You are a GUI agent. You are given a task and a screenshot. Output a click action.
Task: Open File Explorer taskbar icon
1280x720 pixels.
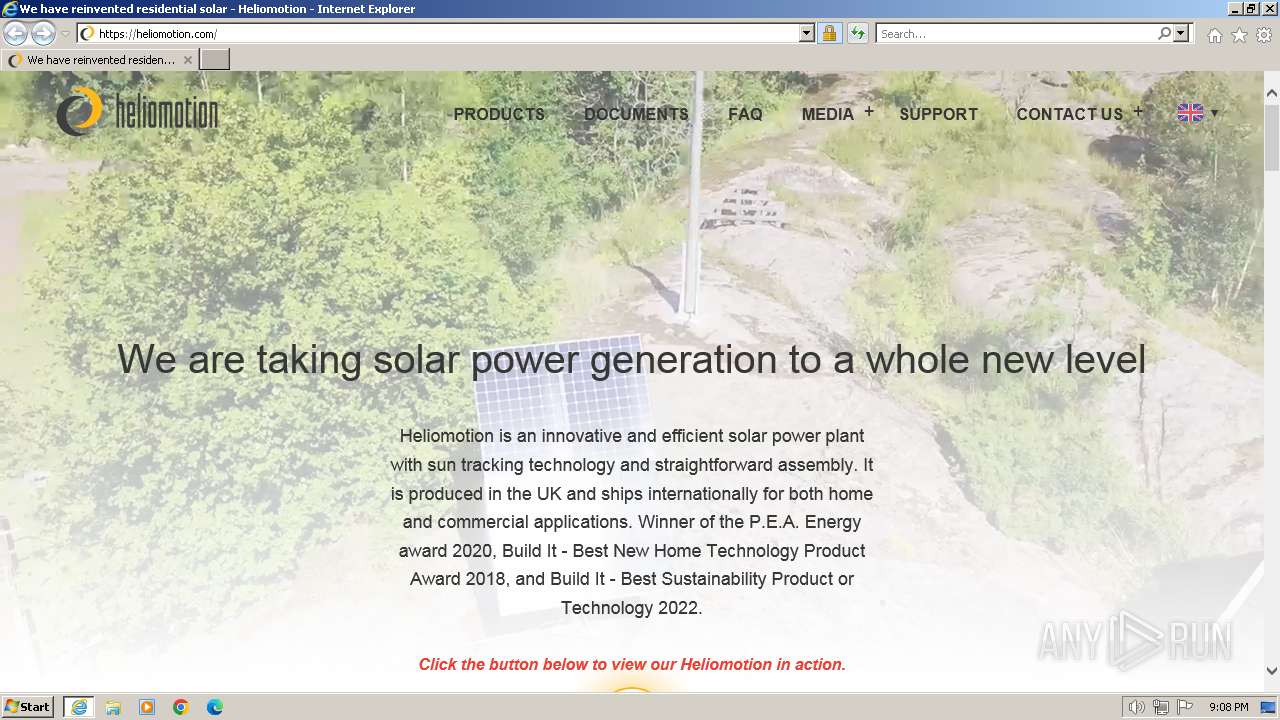pyautogui.click(x=113, y=707)
